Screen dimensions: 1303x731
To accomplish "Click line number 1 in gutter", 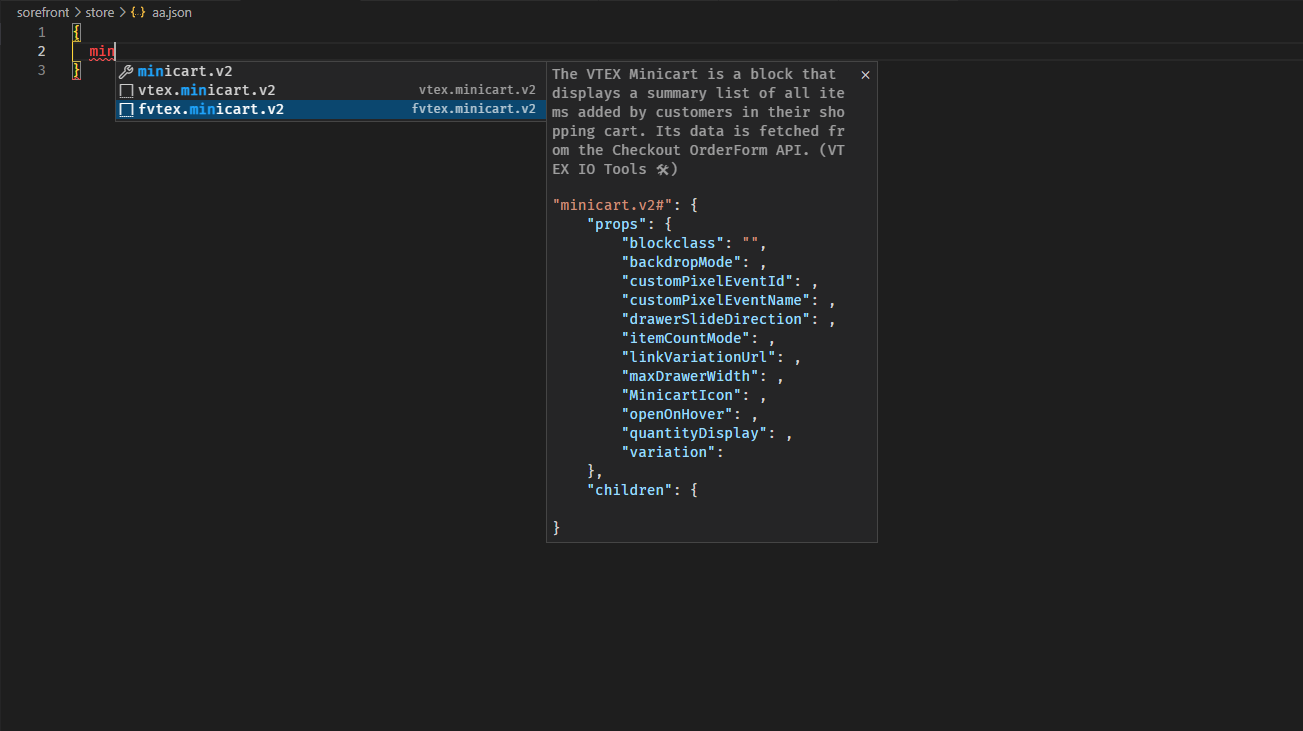I will click(x=41, y=32).
